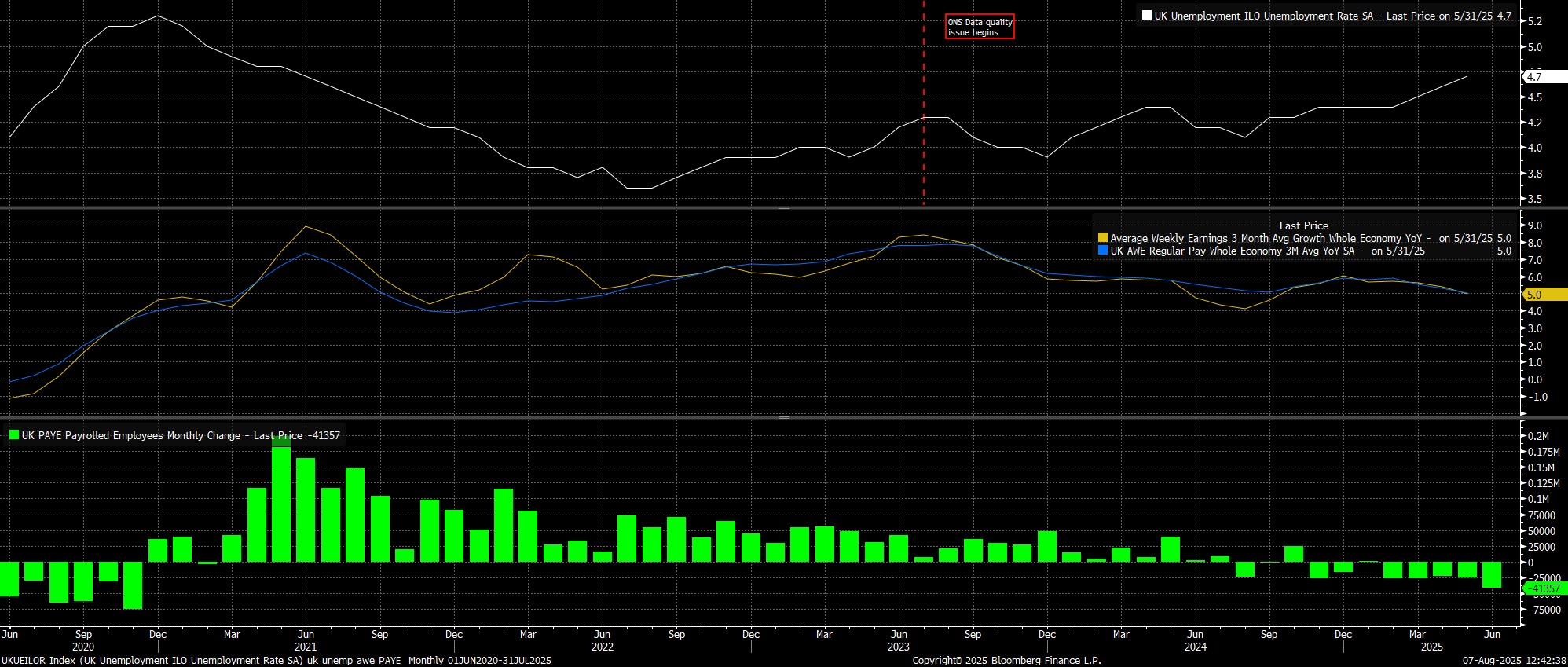The height and width of the screenshot is (667, 1568).
Task: Select the UK AWE Regular Pay legend entry
Action: (x=1310, y=251)
